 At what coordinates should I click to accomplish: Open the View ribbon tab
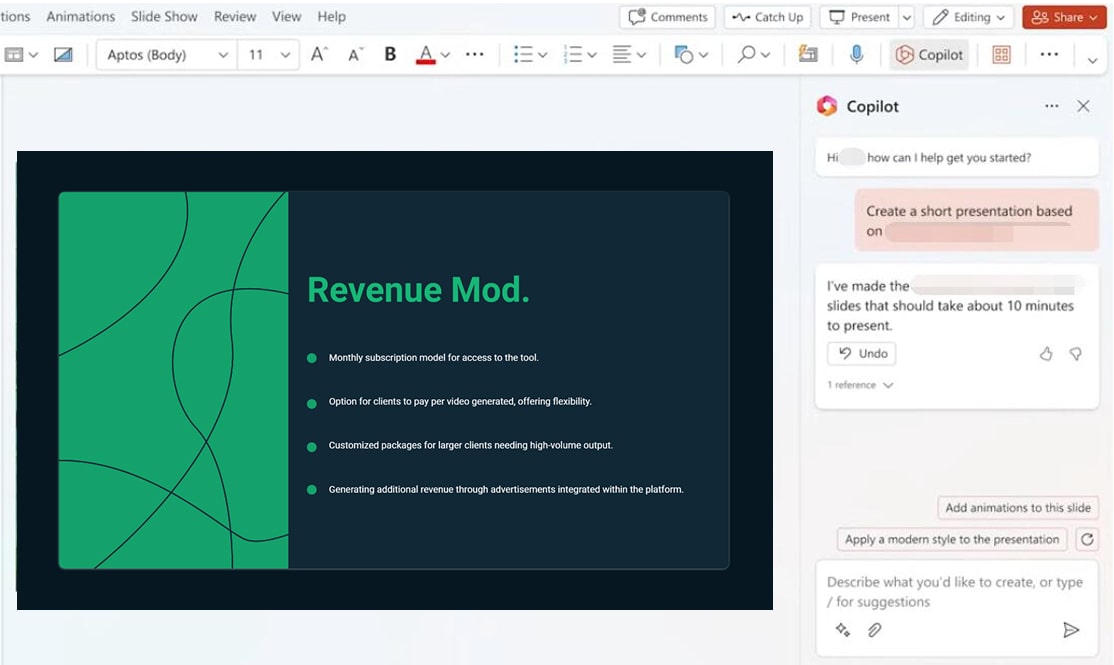tap(286, 16)
